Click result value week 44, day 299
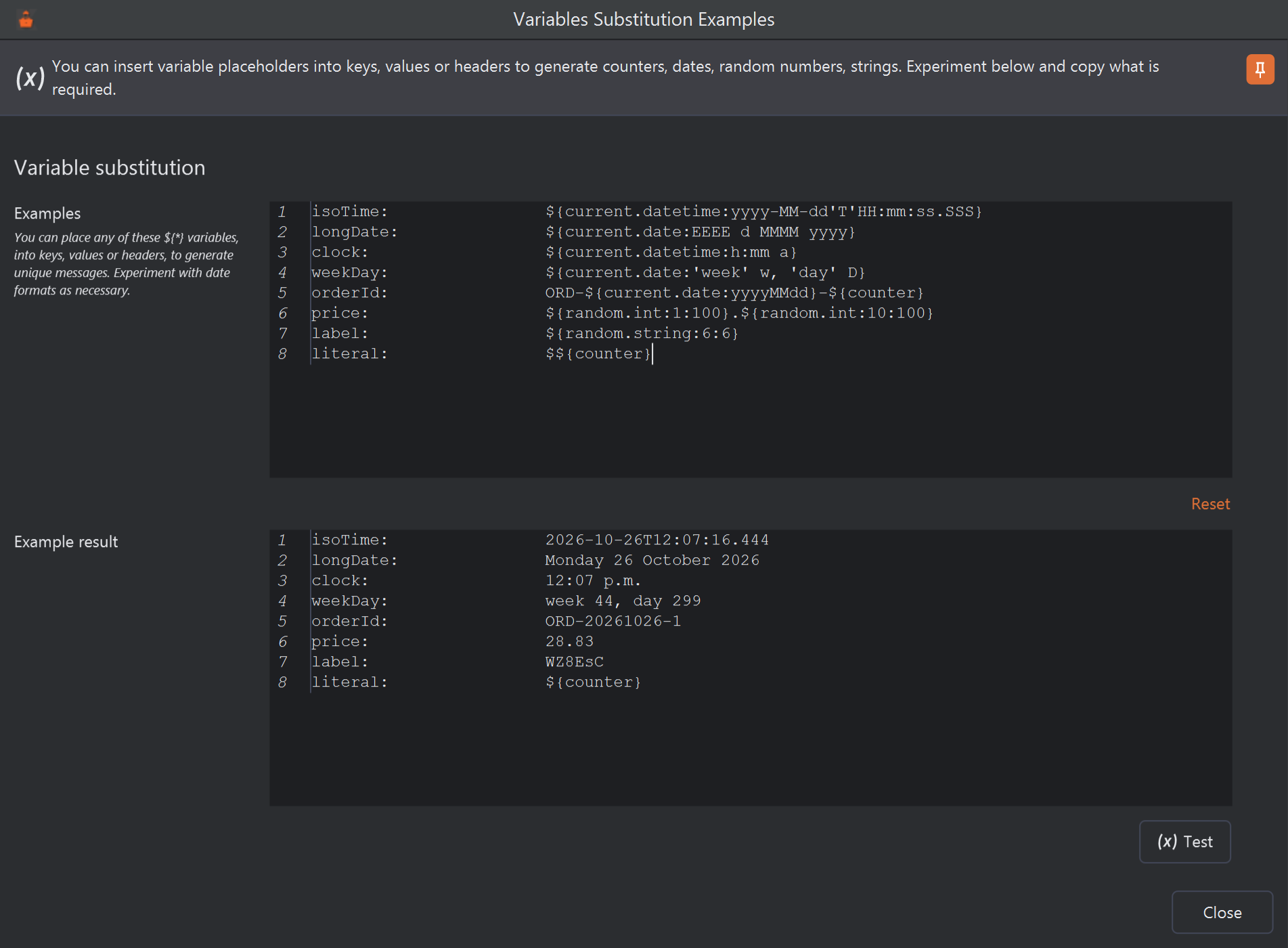1288x948 pixels. (623, 601)
